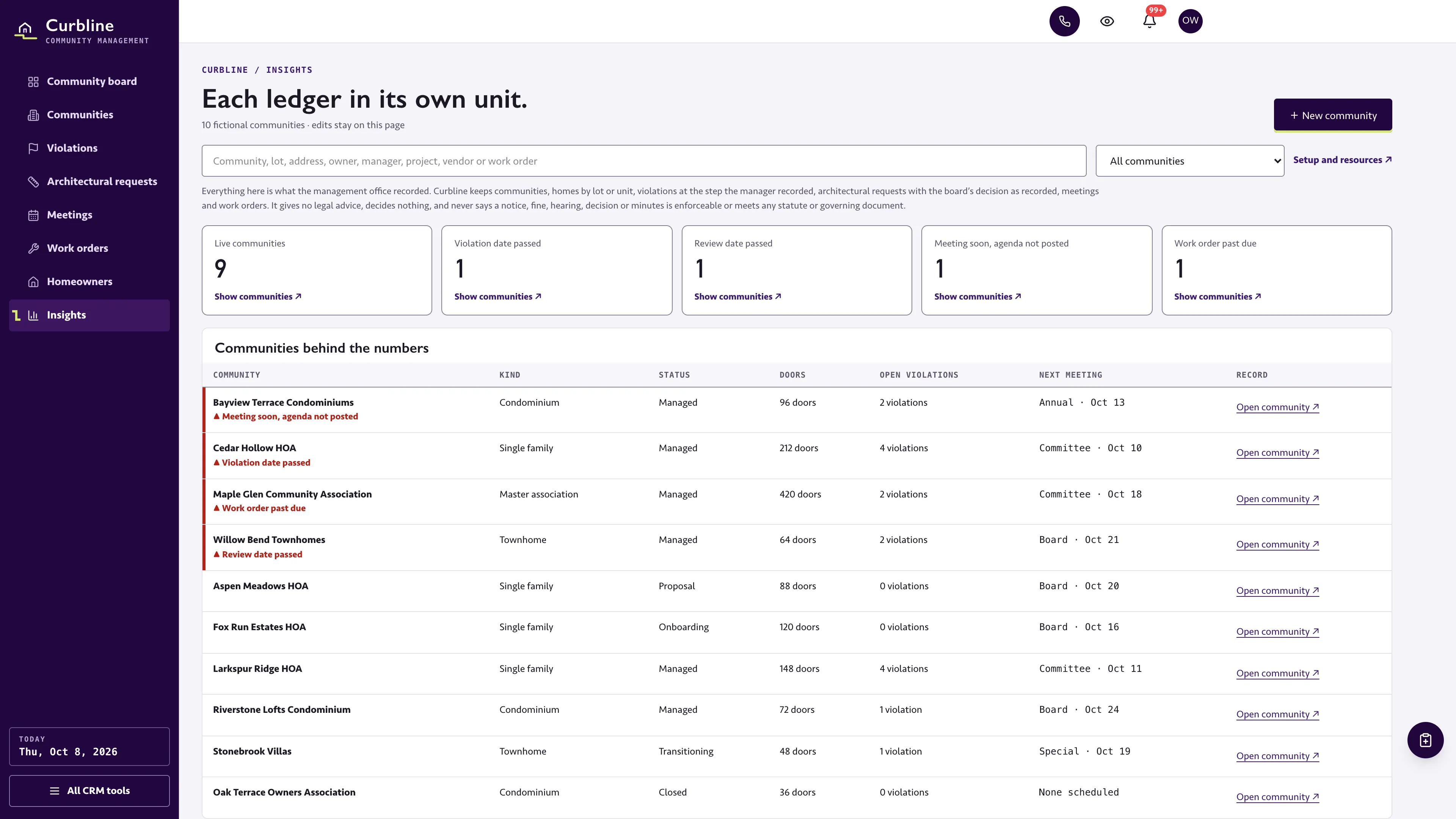Screen dimensions: 1456x819
Task: Click the OPEN VIOLATIONS column header
Action: [918, 375]
